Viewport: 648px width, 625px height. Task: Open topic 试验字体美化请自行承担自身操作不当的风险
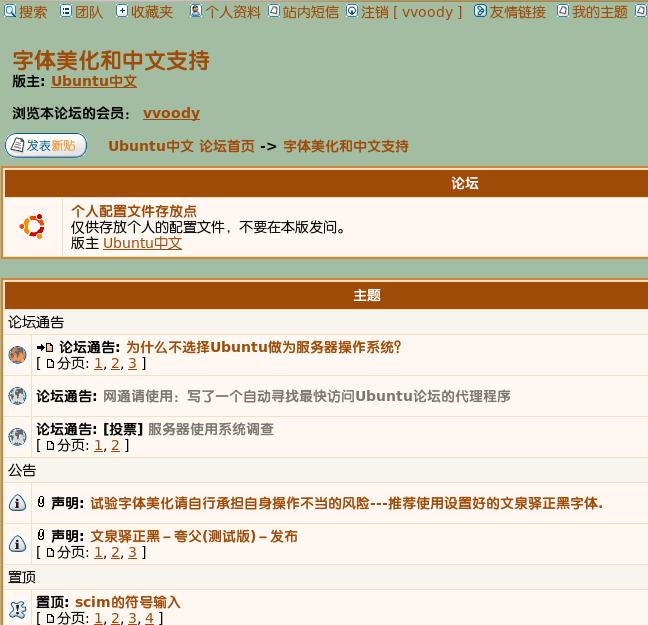click(x=347, y=503)
